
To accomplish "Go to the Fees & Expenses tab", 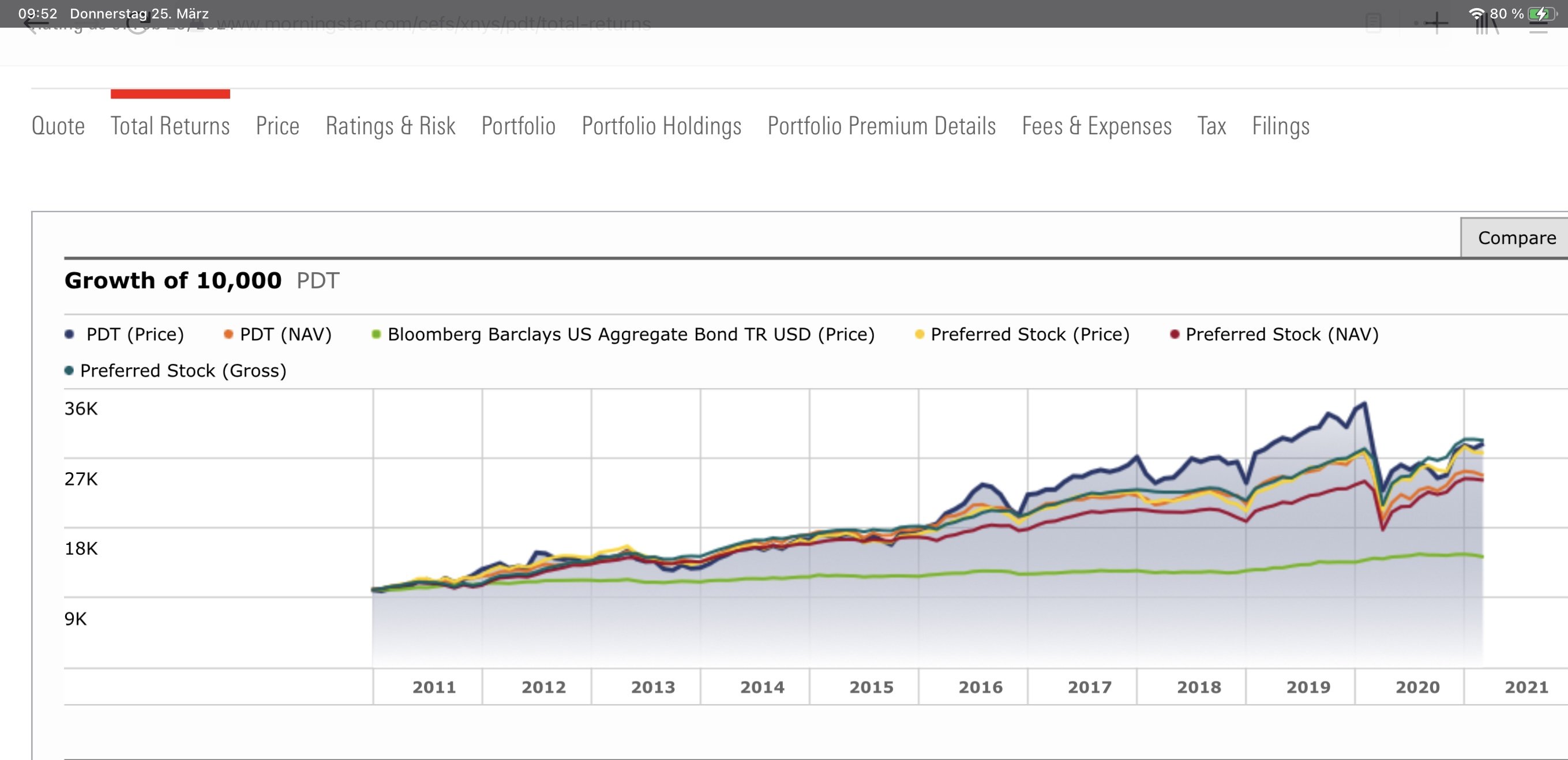I will [x=1096, y=126].
